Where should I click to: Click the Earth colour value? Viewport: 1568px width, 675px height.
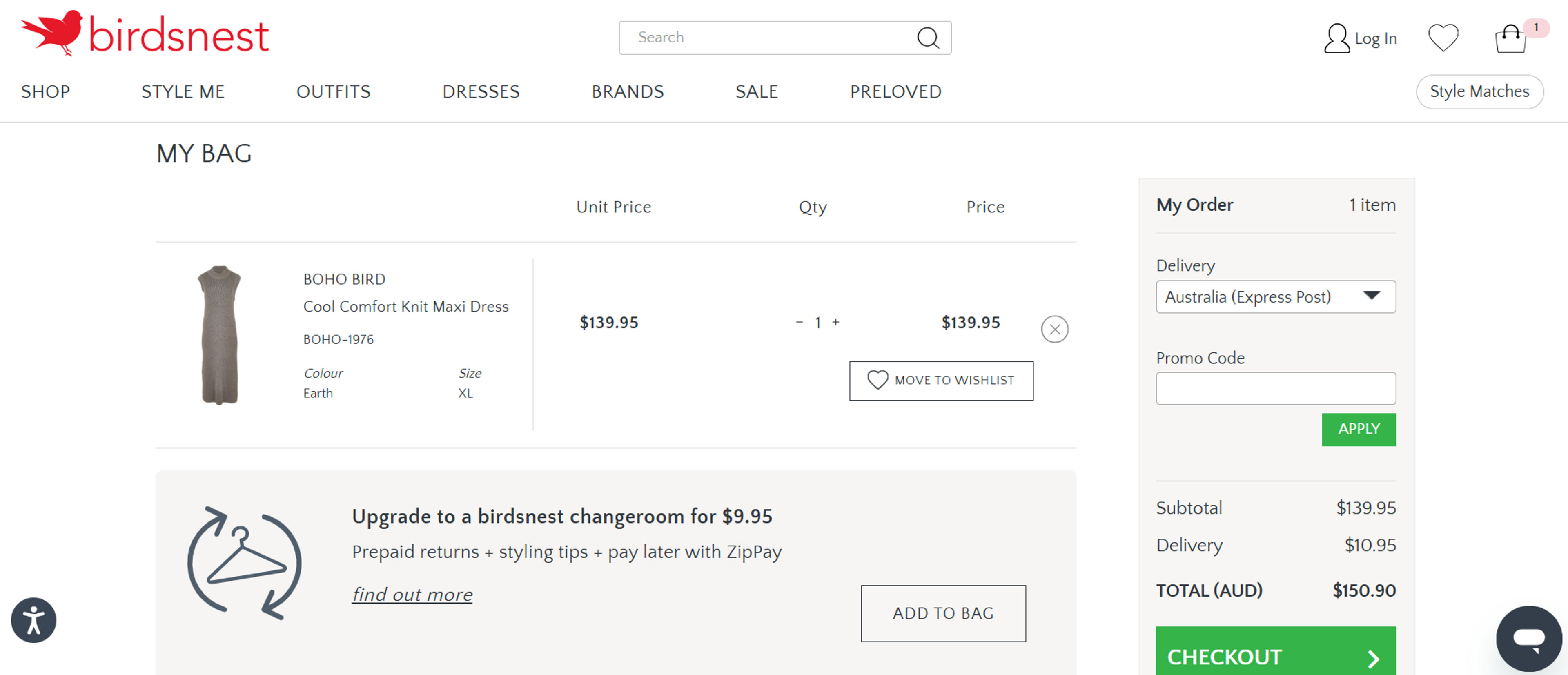(318, 393)
